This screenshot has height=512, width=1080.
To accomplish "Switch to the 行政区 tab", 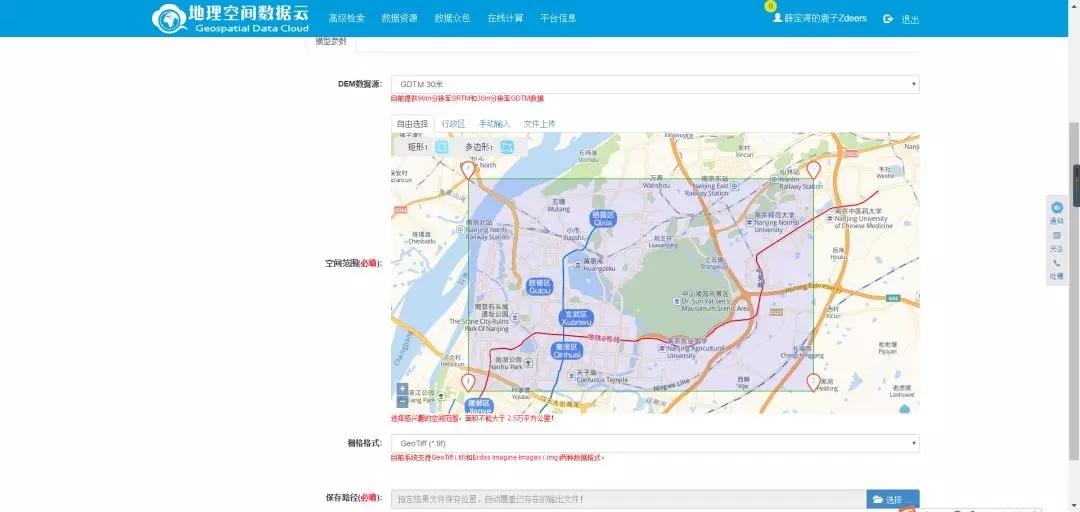I will (453, 124).
